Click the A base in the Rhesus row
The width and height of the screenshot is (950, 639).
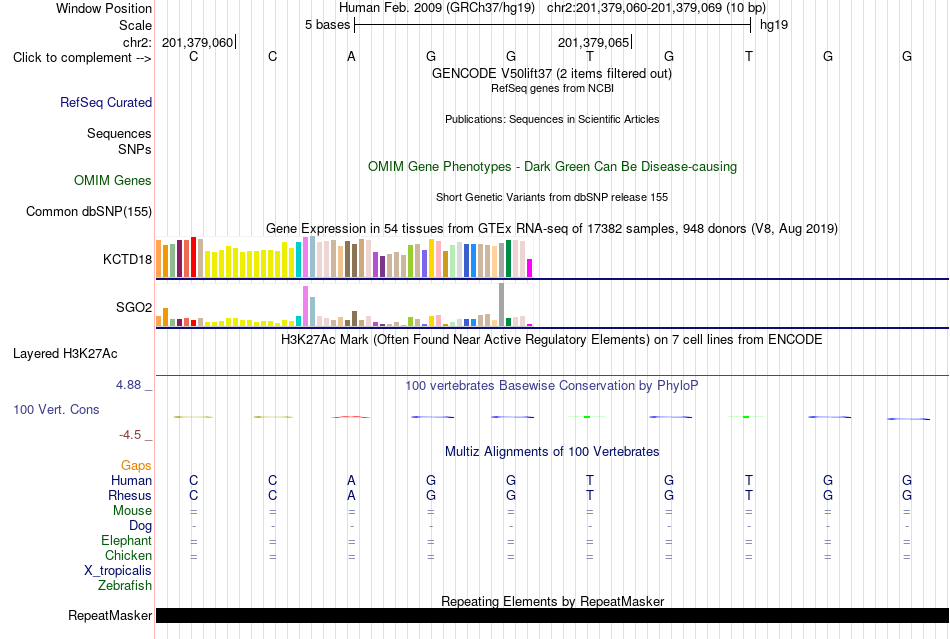click(x=351, y=495)
